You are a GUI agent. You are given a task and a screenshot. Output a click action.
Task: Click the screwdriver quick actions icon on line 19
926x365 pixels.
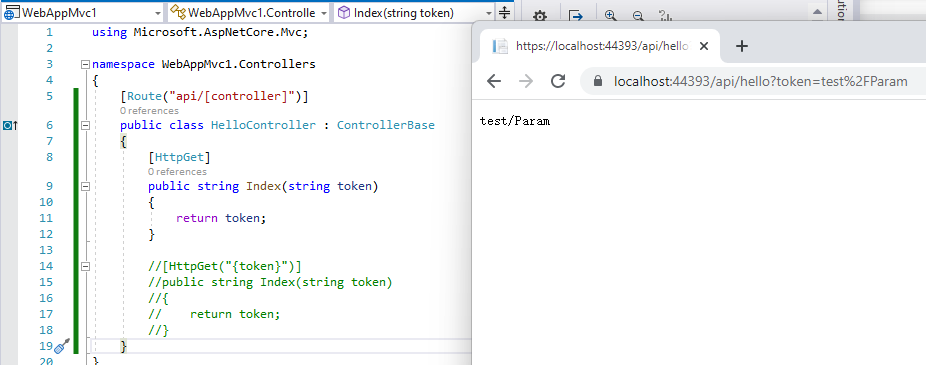62,347
